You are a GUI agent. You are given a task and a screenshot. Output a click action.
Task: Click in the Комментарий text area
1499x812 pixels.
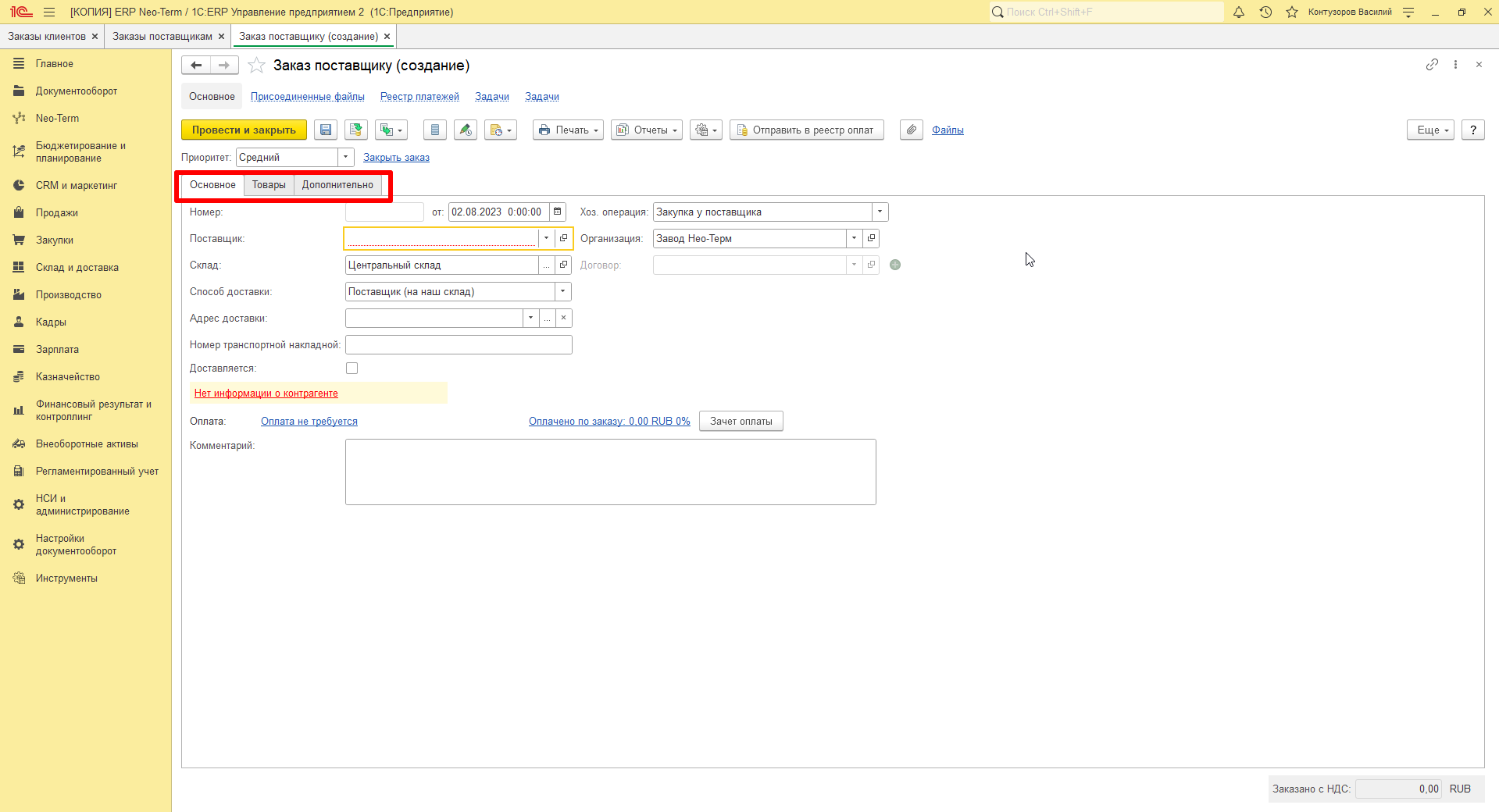coord(611,472)
